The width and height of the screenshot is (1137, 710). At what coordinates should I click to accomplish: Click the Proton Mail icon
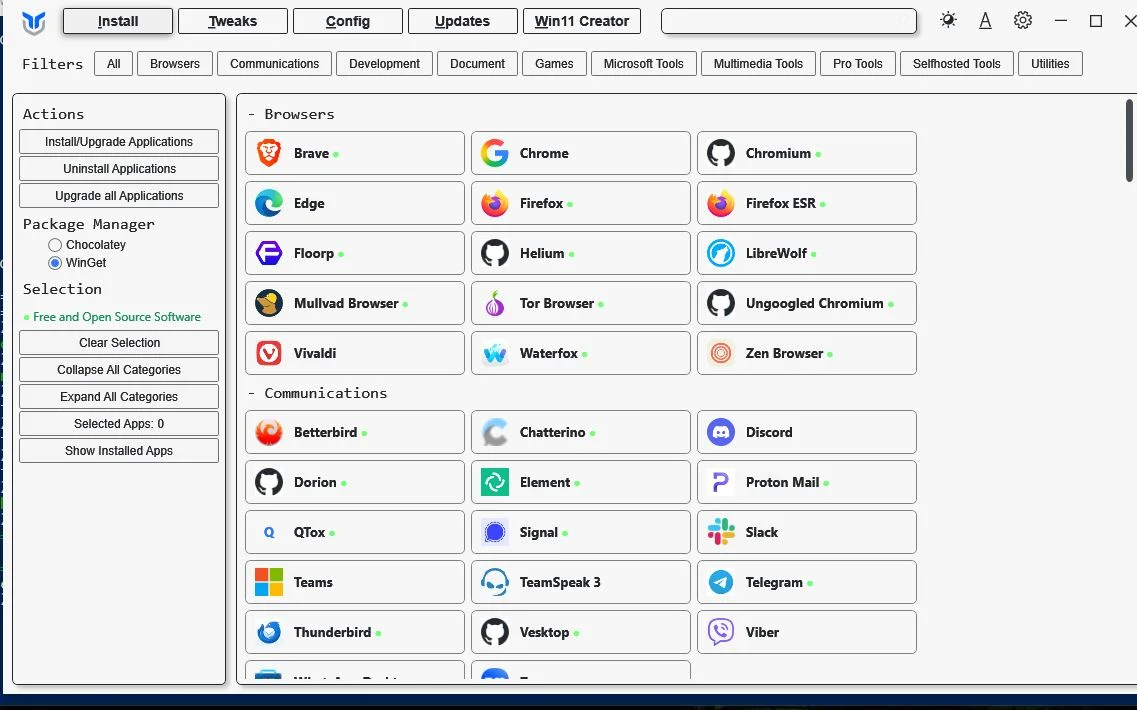(x=721, y=482)
